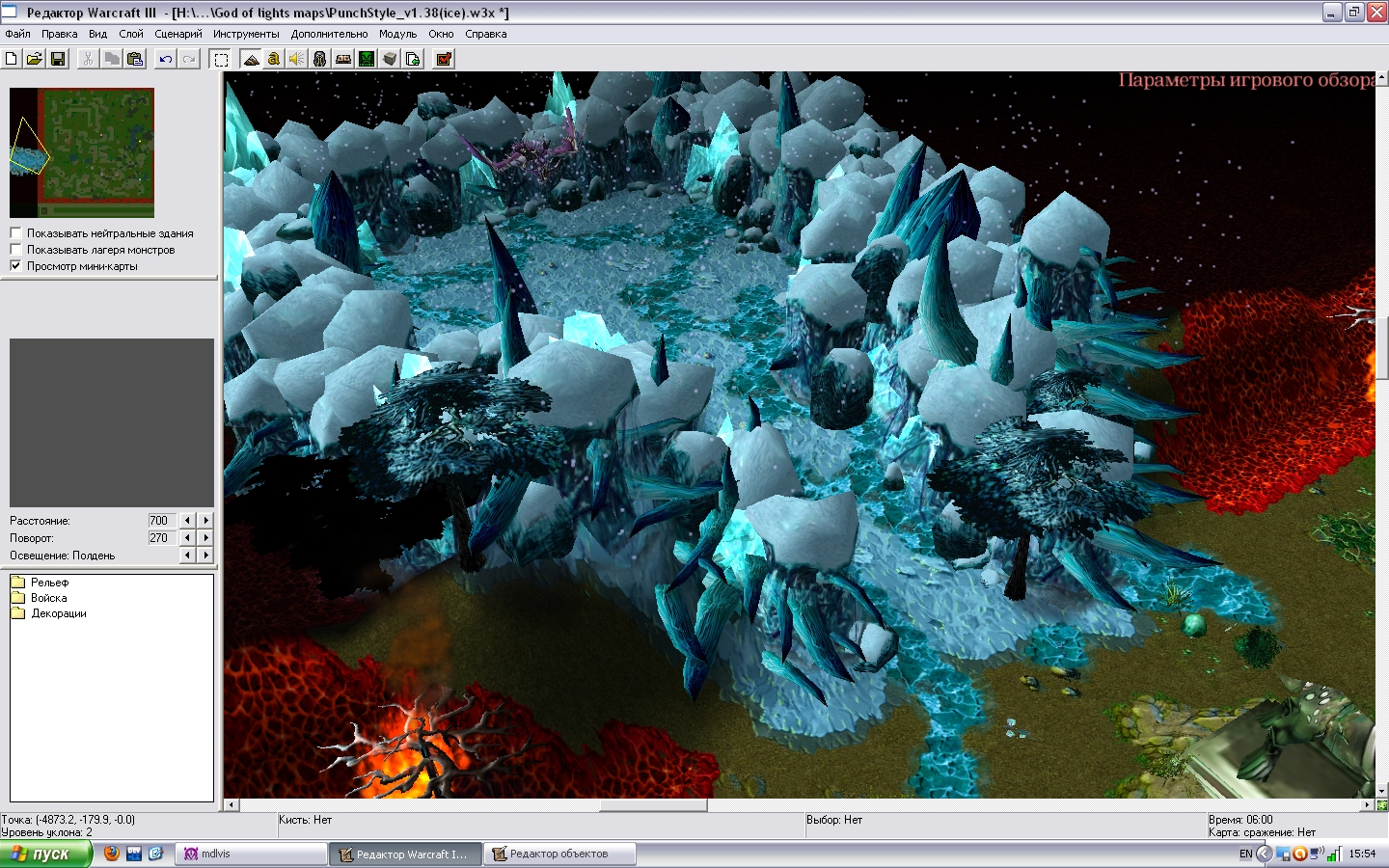Image resolution: width=1389 pixels, height=868 pixels.
Task: Decrease Поворот with the left arrow
Action: (188, 538)
